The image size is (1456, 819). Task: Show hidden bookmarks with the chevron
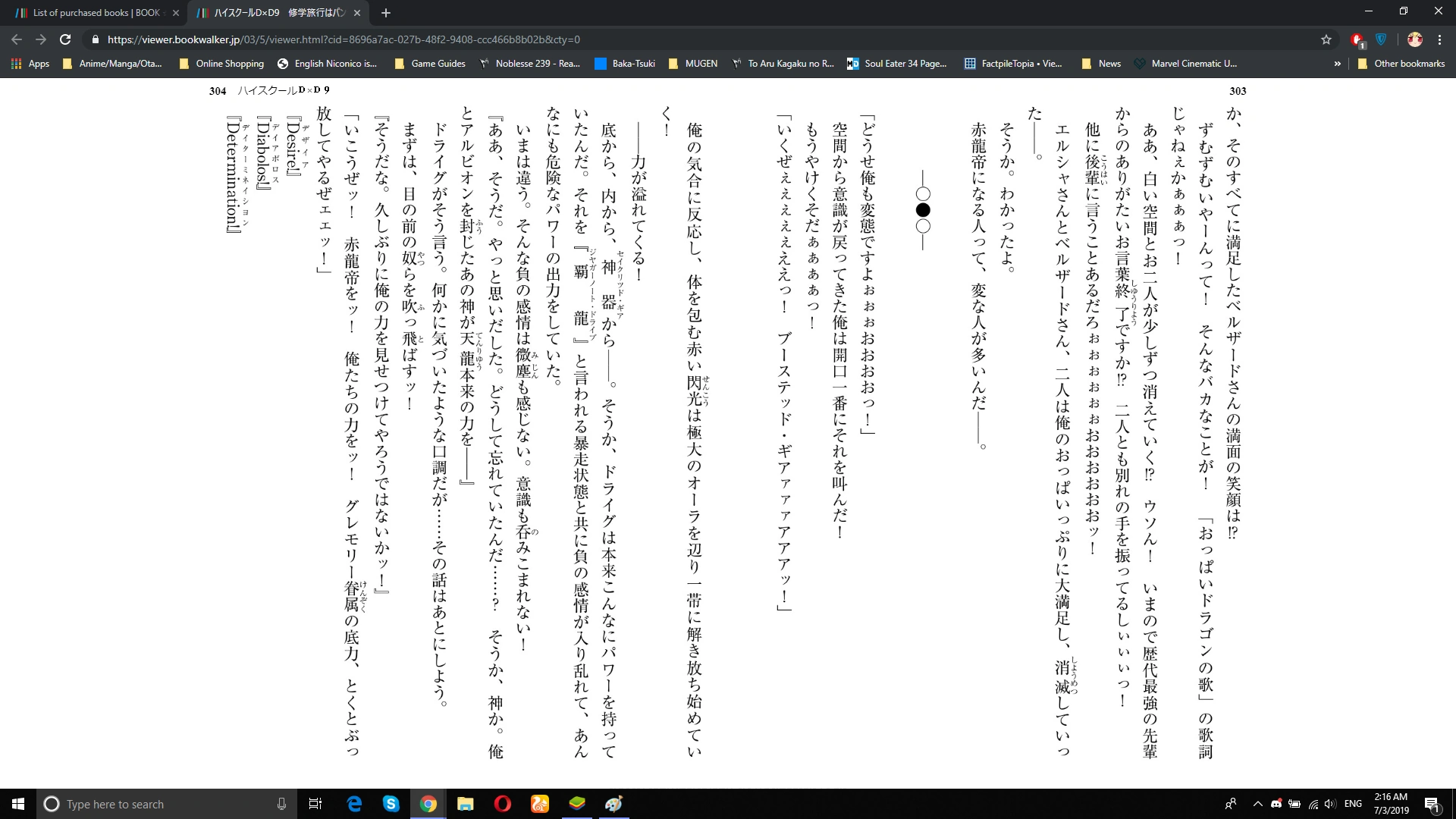click(1337, 64)
